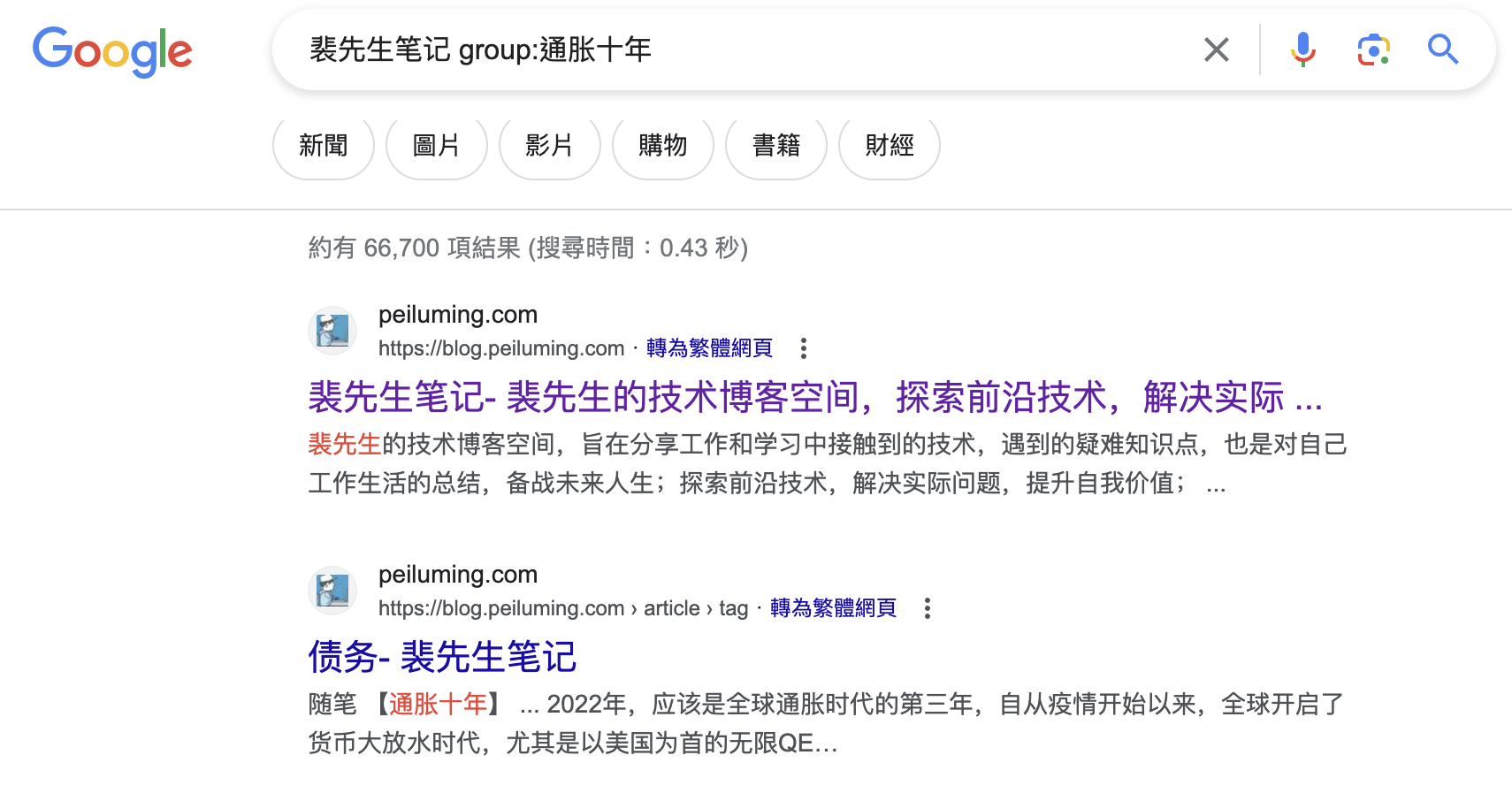The image size is (1512, 801).
Task: Click the Google logo
Action: (112, 50)
